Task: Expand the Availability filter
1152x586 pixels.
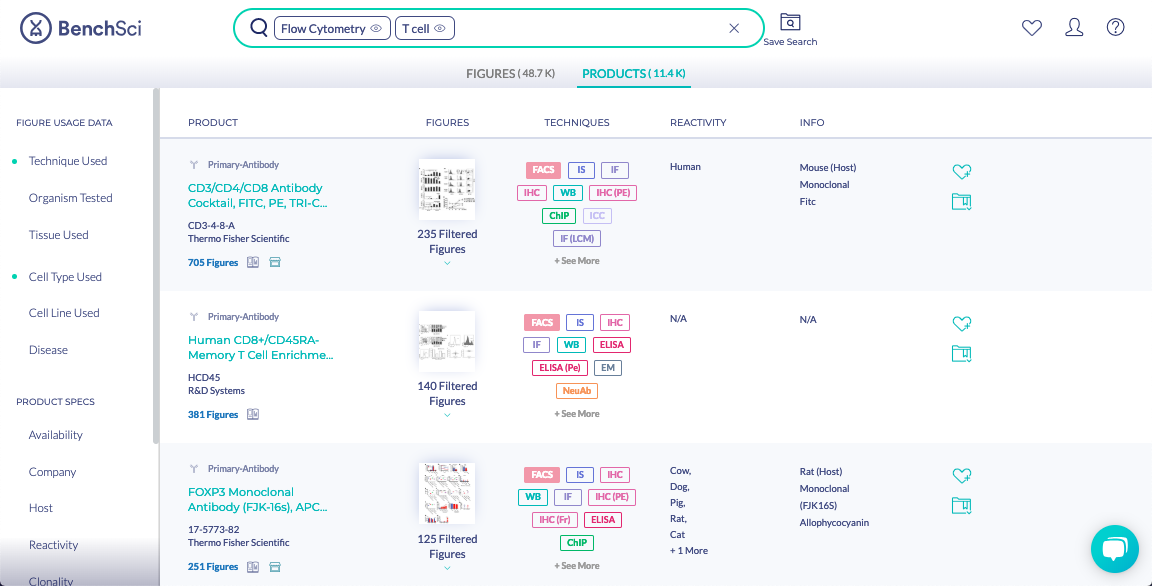Action: [x=56, y=435]
